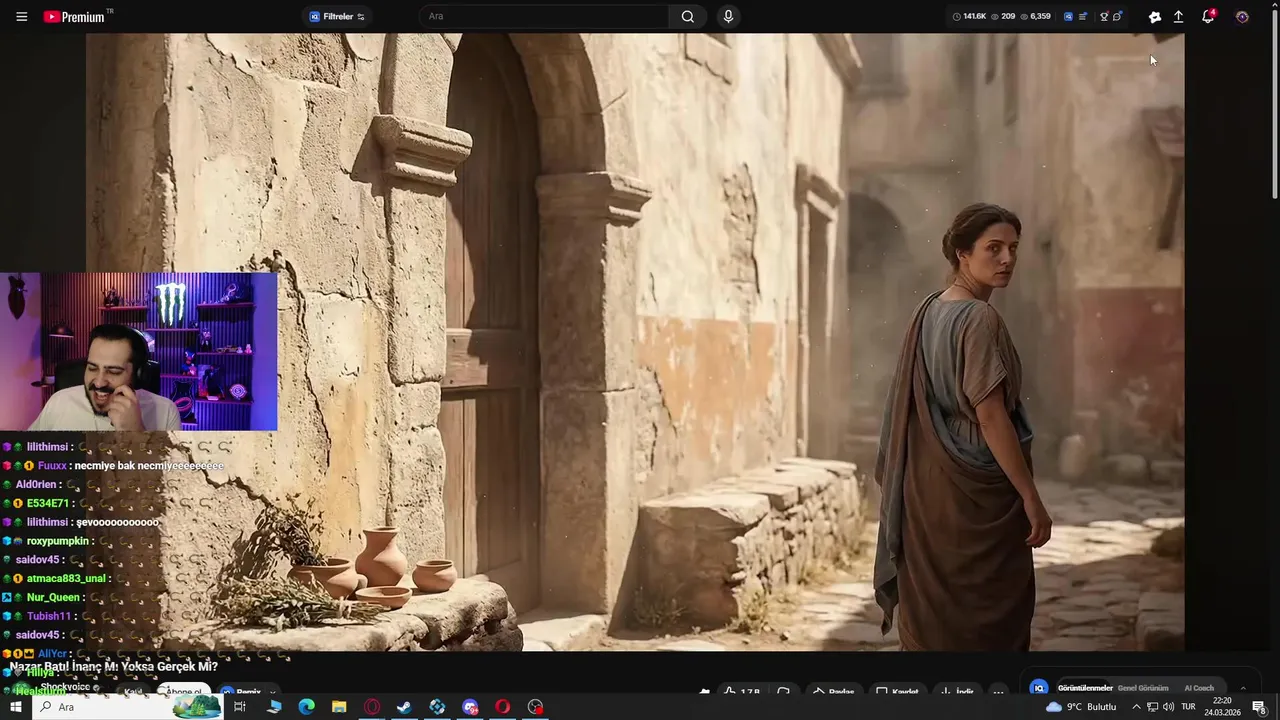Focus the Ara search field
The height and width of the screenshot is (720, 1280).
coord(545,16)
